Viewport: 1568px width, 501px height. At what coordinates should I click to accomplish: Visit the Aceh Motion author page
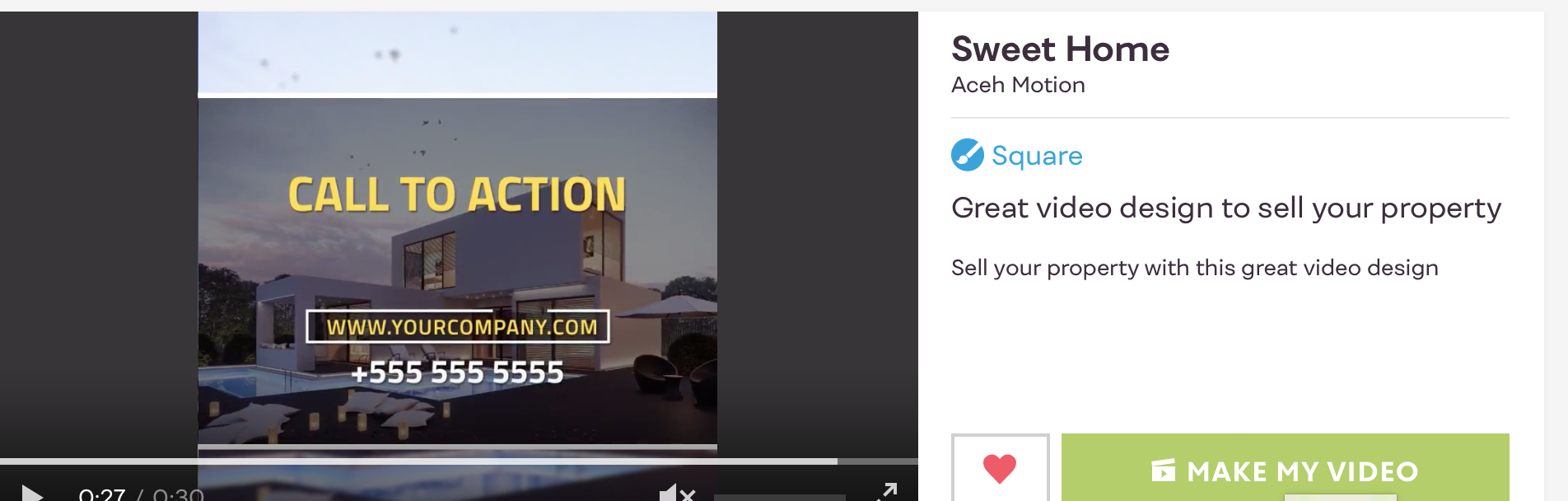click(1018, 85)
